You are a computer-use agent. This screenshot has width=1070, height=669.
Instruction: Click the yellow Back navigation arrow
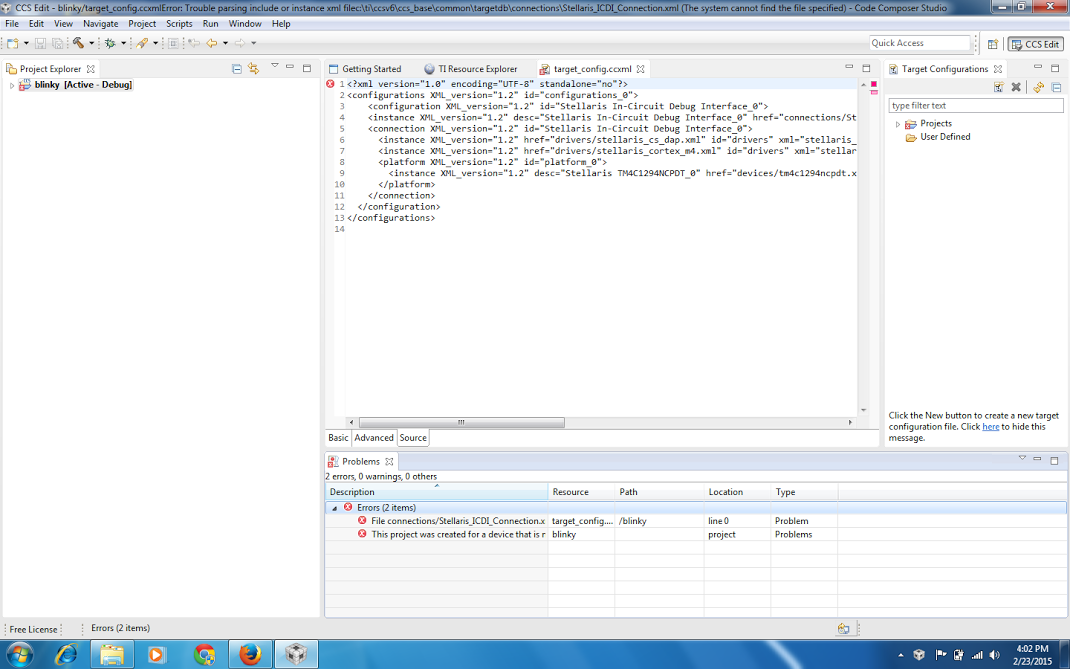pos(212,43)
